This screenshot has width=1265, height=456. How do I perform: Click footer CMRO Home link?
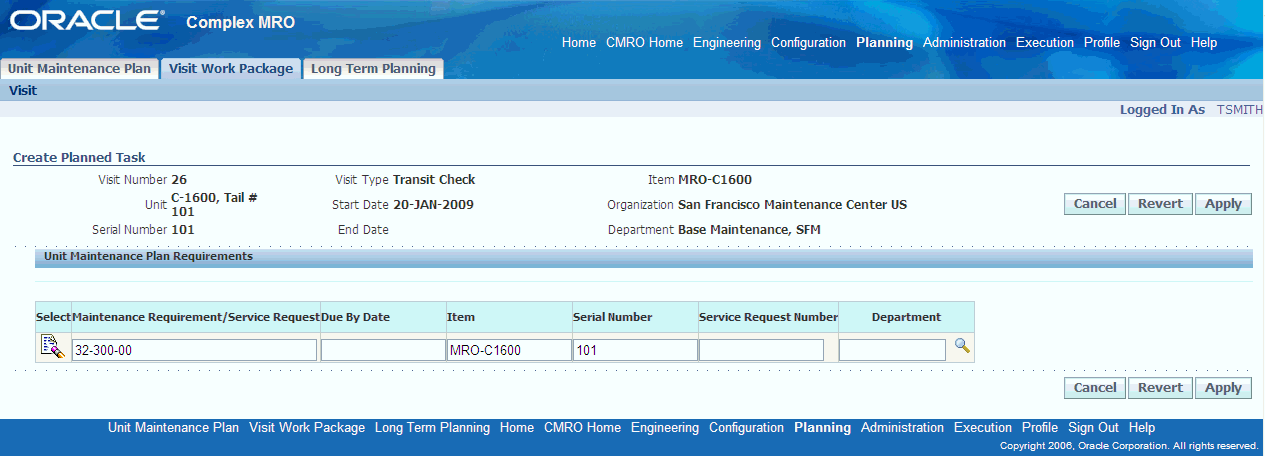coord(582,427)
